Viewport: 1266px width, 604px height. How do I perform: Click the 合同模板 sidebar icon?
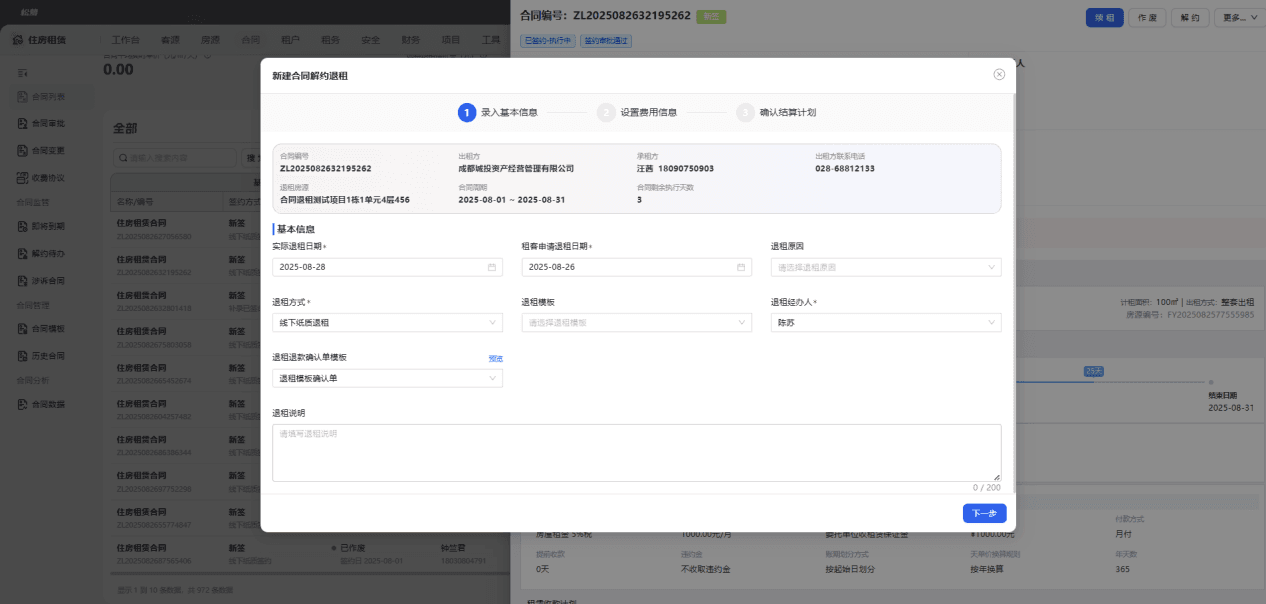[23, 328]
